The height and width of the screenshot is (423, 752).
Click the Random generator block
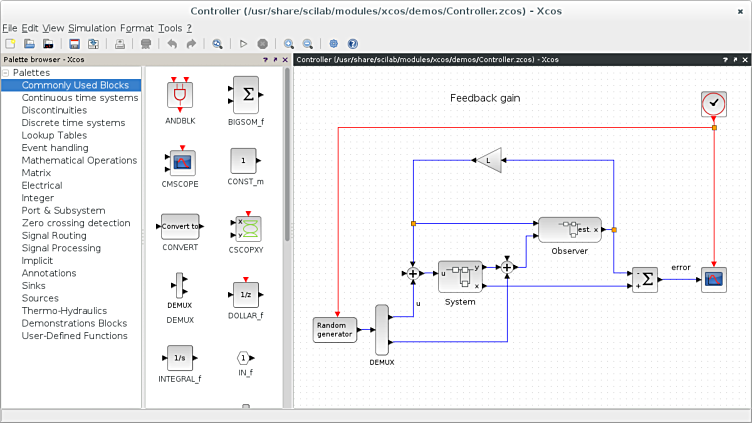pyautogui.click(x=335, y=329)
